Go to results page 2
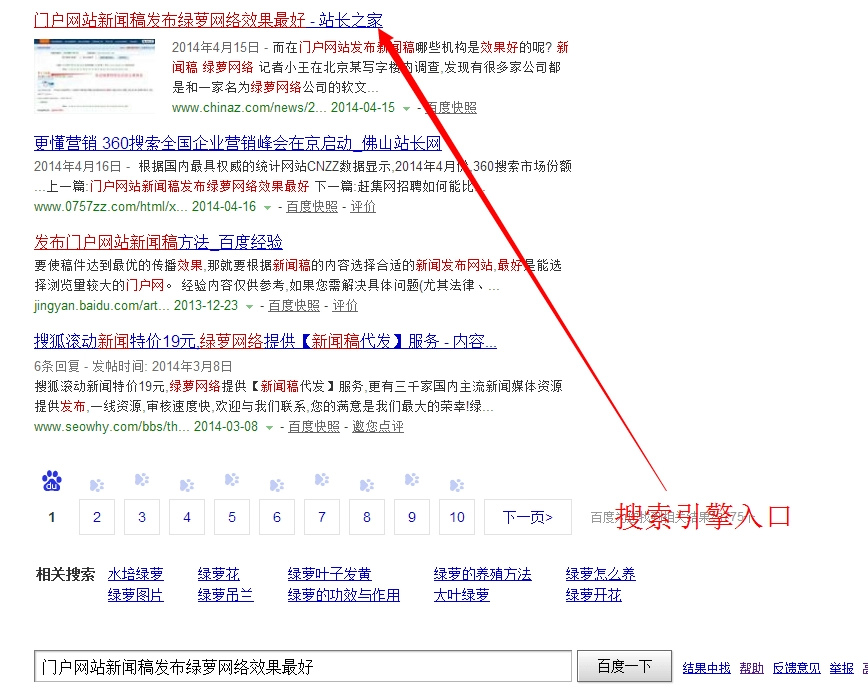 [x=97, y=517]
